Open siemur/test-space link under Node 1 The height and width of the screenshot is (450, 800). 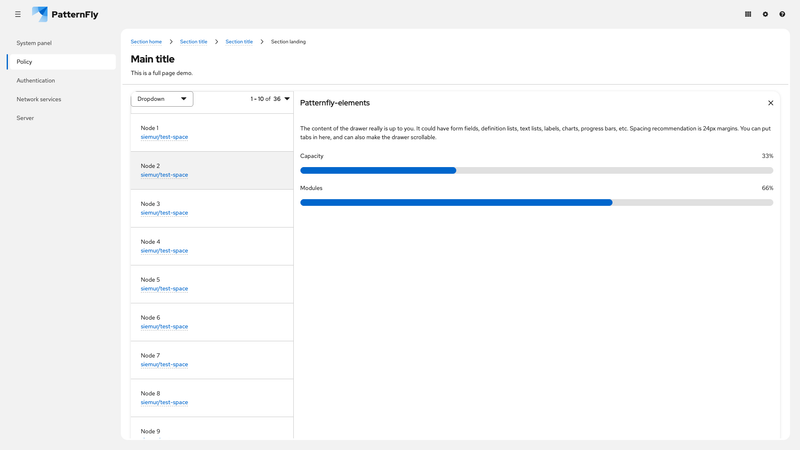(164, 137)
